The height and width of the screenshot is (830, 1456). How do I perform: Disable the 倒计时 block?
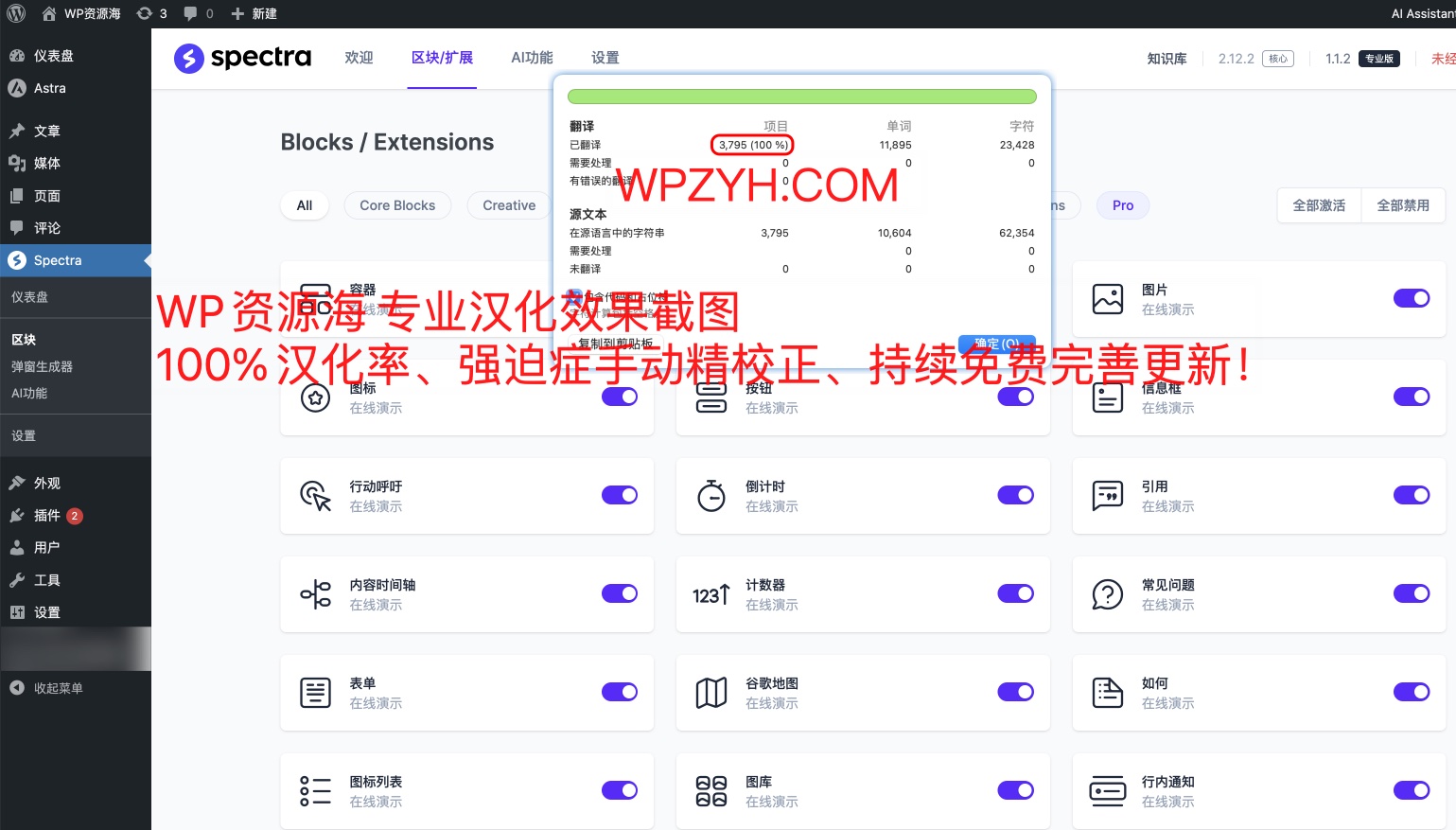point(1016,495)
